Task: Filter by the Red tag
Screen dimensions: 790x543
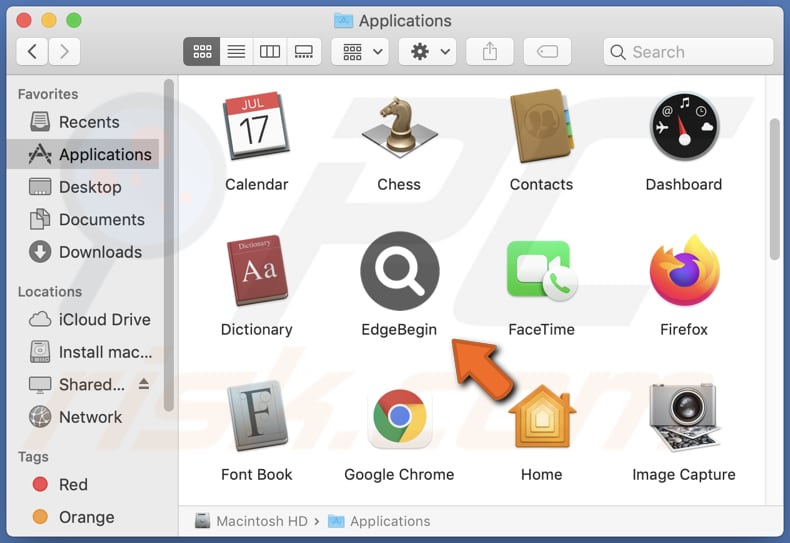Action: [83, 485]
